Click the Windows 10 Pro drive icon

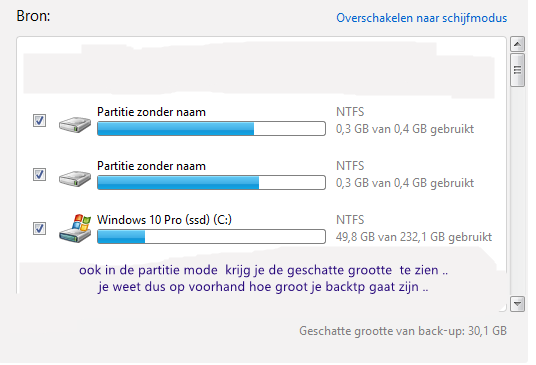coord(75,228)
